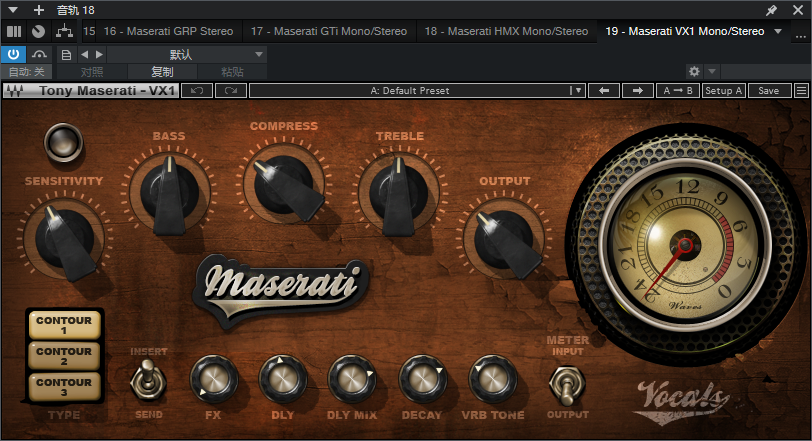Load next Waves preset right arrow
Viewport: 812px width, 441px height.
(x=638, y=91)
